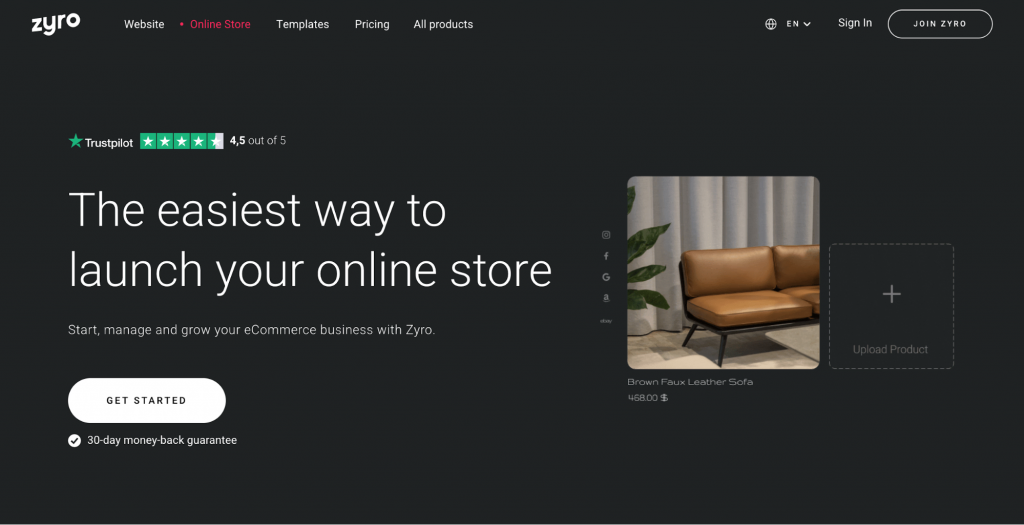Go to the Templates page

[302, 24]
